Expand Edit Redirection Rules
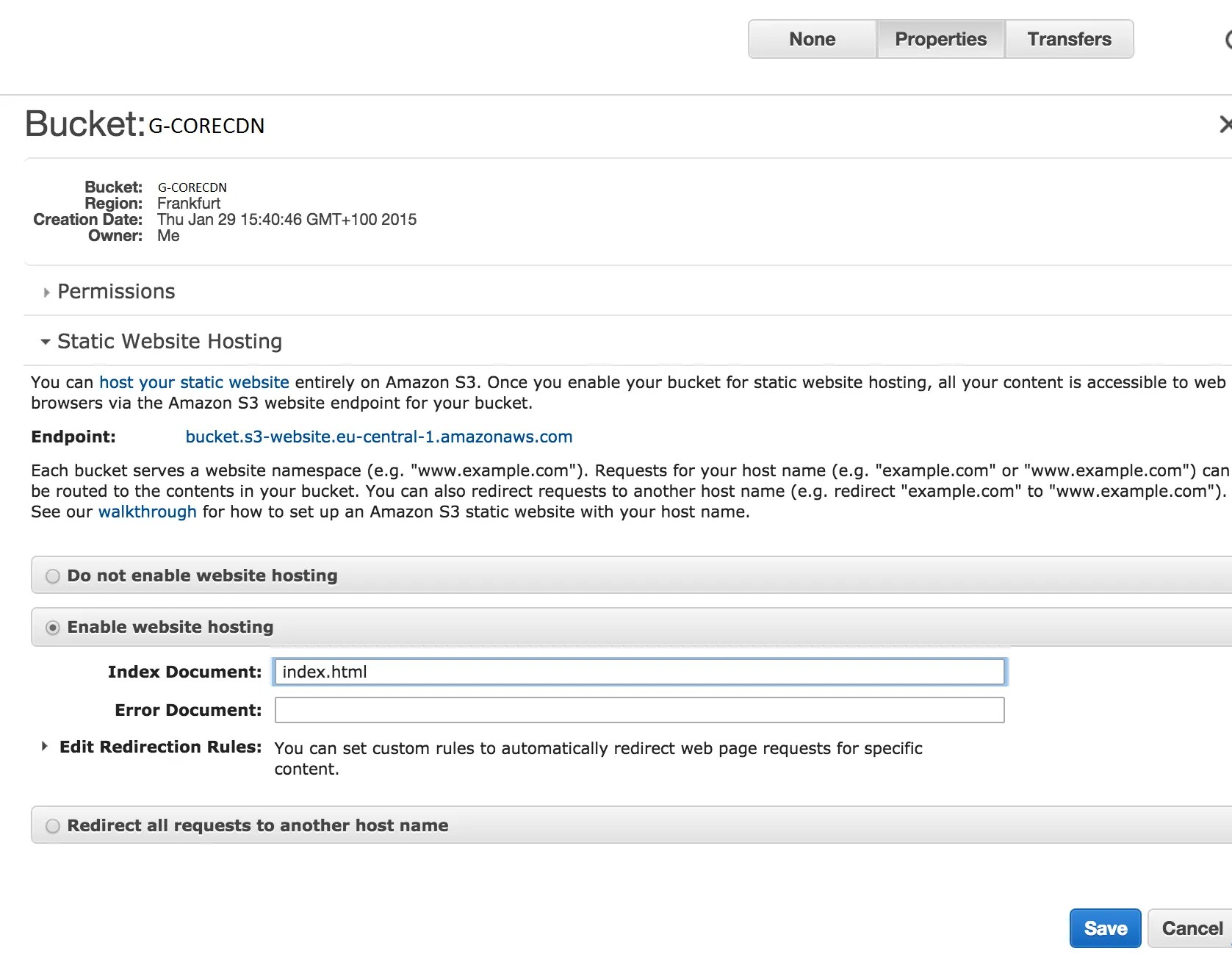1232x954 pixels. click(x=45, y=747)
